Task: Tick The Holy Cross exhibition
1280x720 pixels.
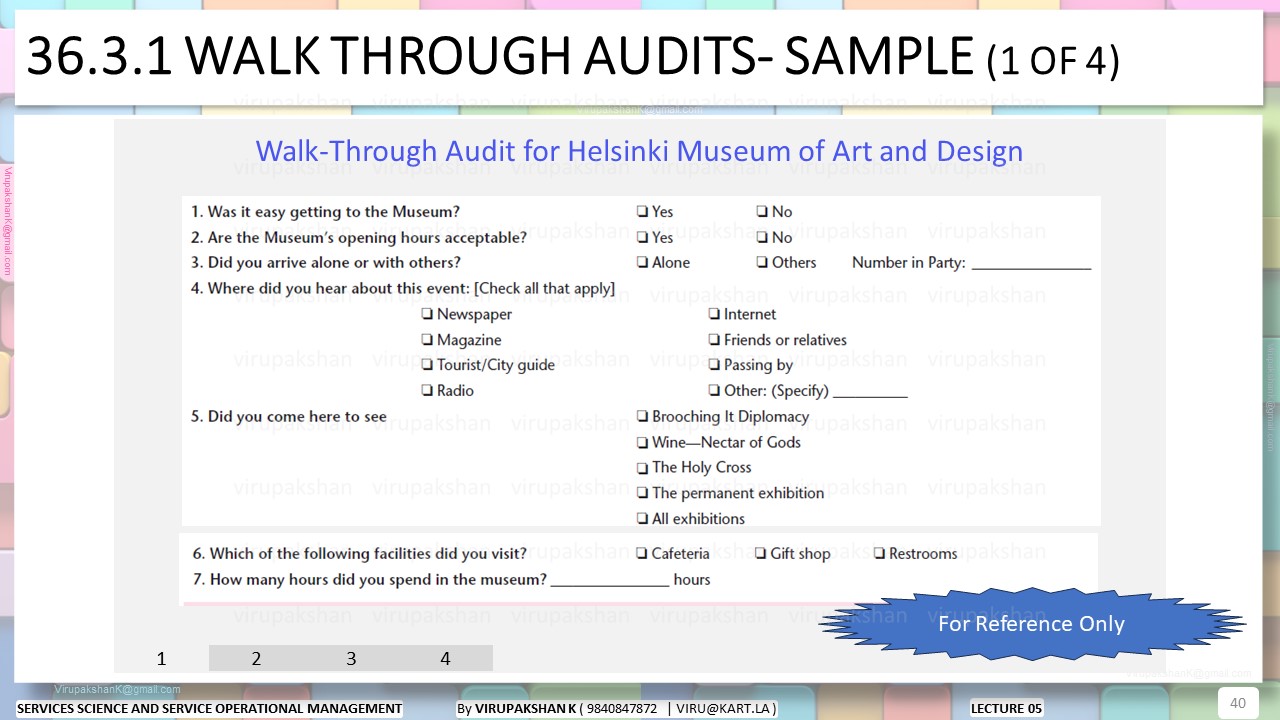Action: pos(642,468)
